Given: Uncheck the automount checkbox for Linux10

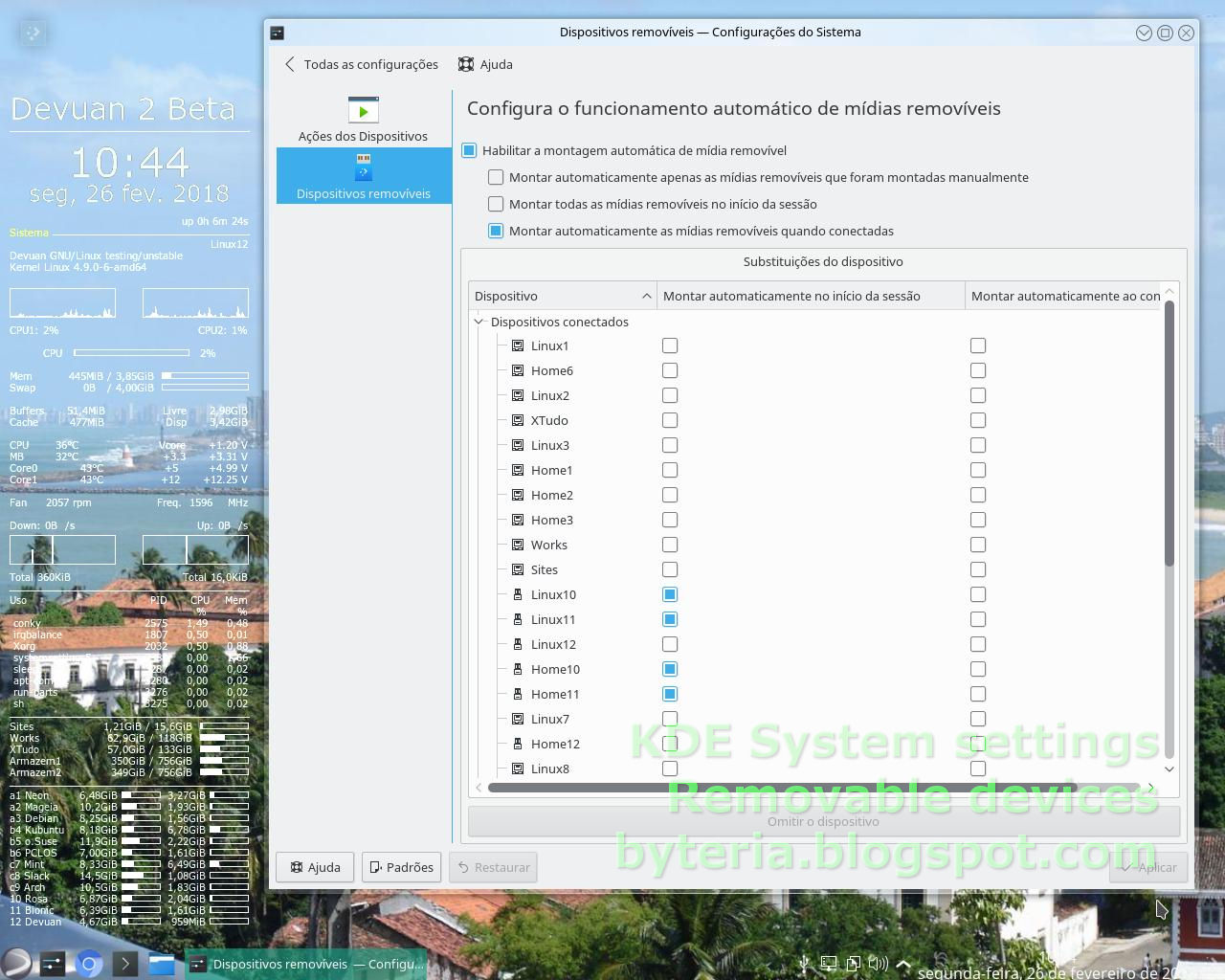Looking at the screenshot, I should click(x=670, y=594).
